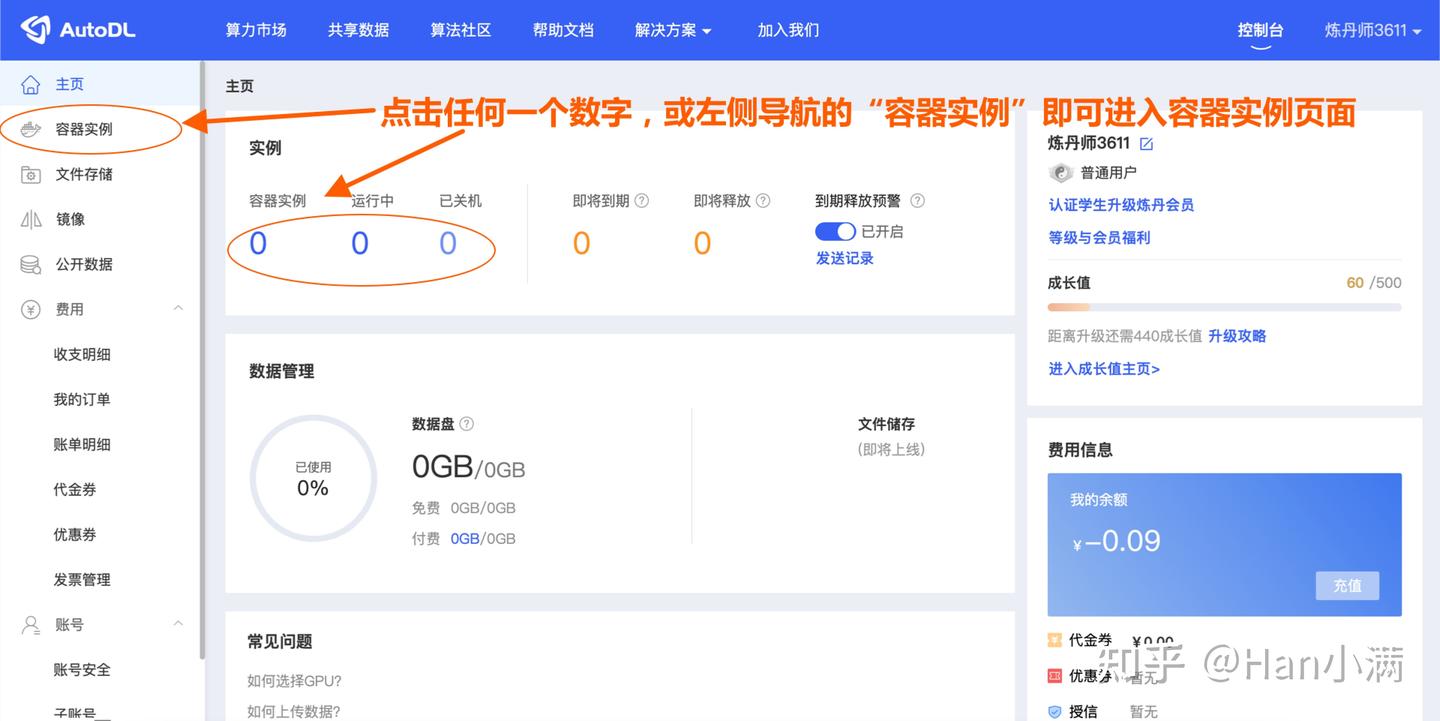Screen dimensions: 1440x721
Task: Click the 运行中 count number
Action: click(x=360, y=243)
